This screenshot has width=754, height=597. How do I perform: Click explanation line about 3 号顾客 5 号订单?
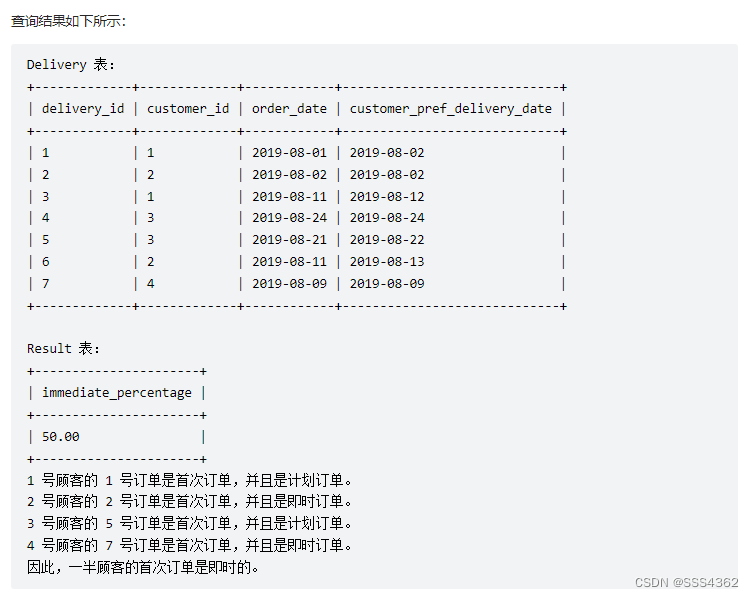click(189, 523)
